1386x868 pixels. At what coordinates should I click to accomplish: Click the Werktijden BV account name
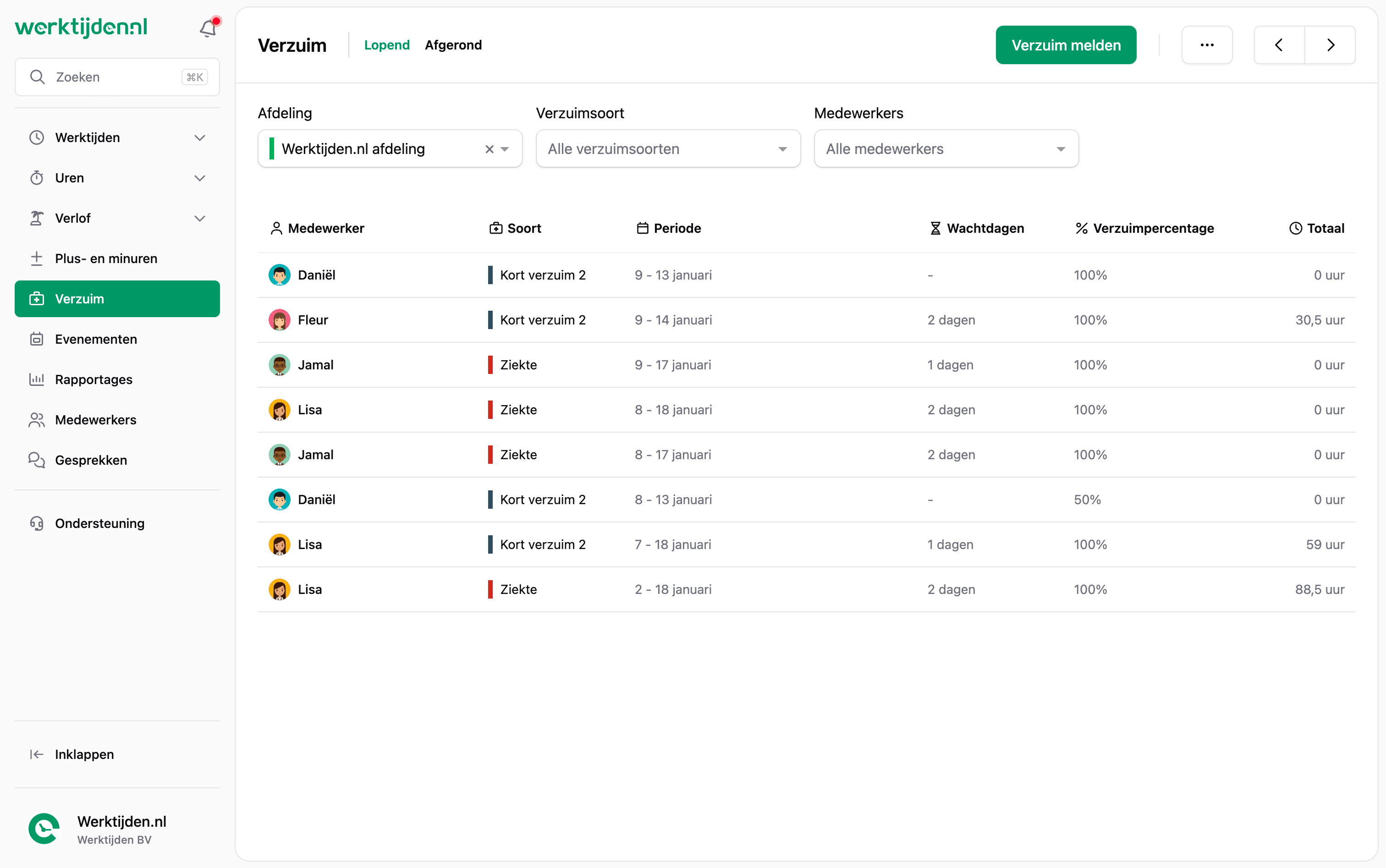(x=114, y=840)
